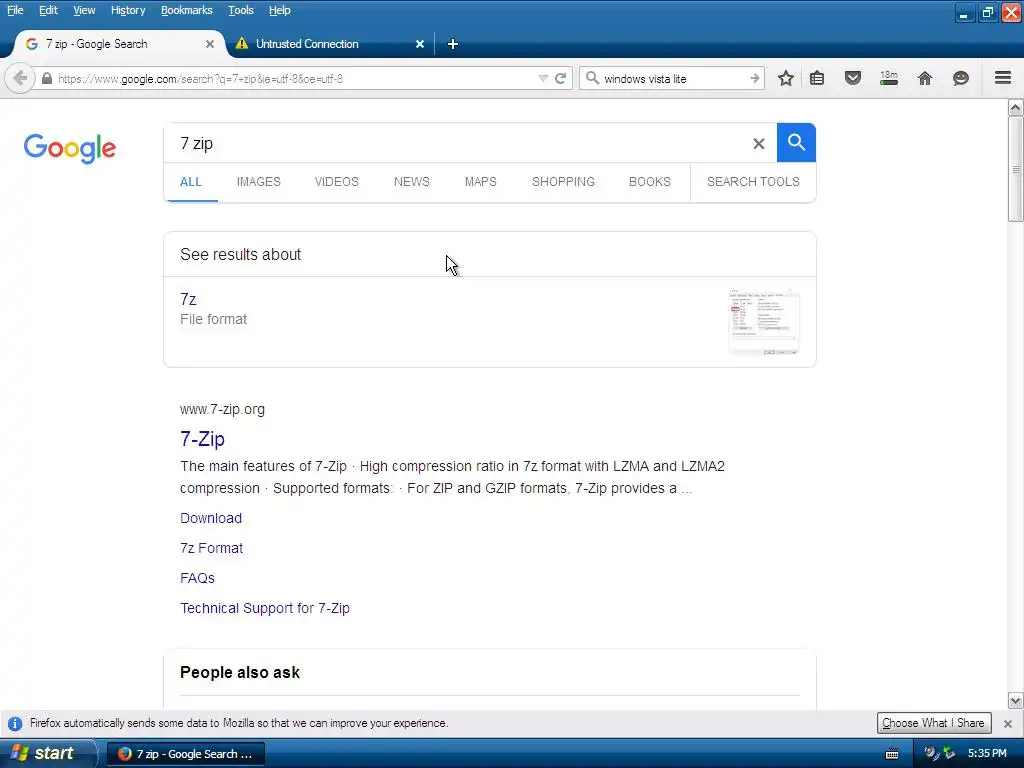Reload the page with the refresh icon
The height and width of the screenshot is (768, 1024).
(560, 78)
